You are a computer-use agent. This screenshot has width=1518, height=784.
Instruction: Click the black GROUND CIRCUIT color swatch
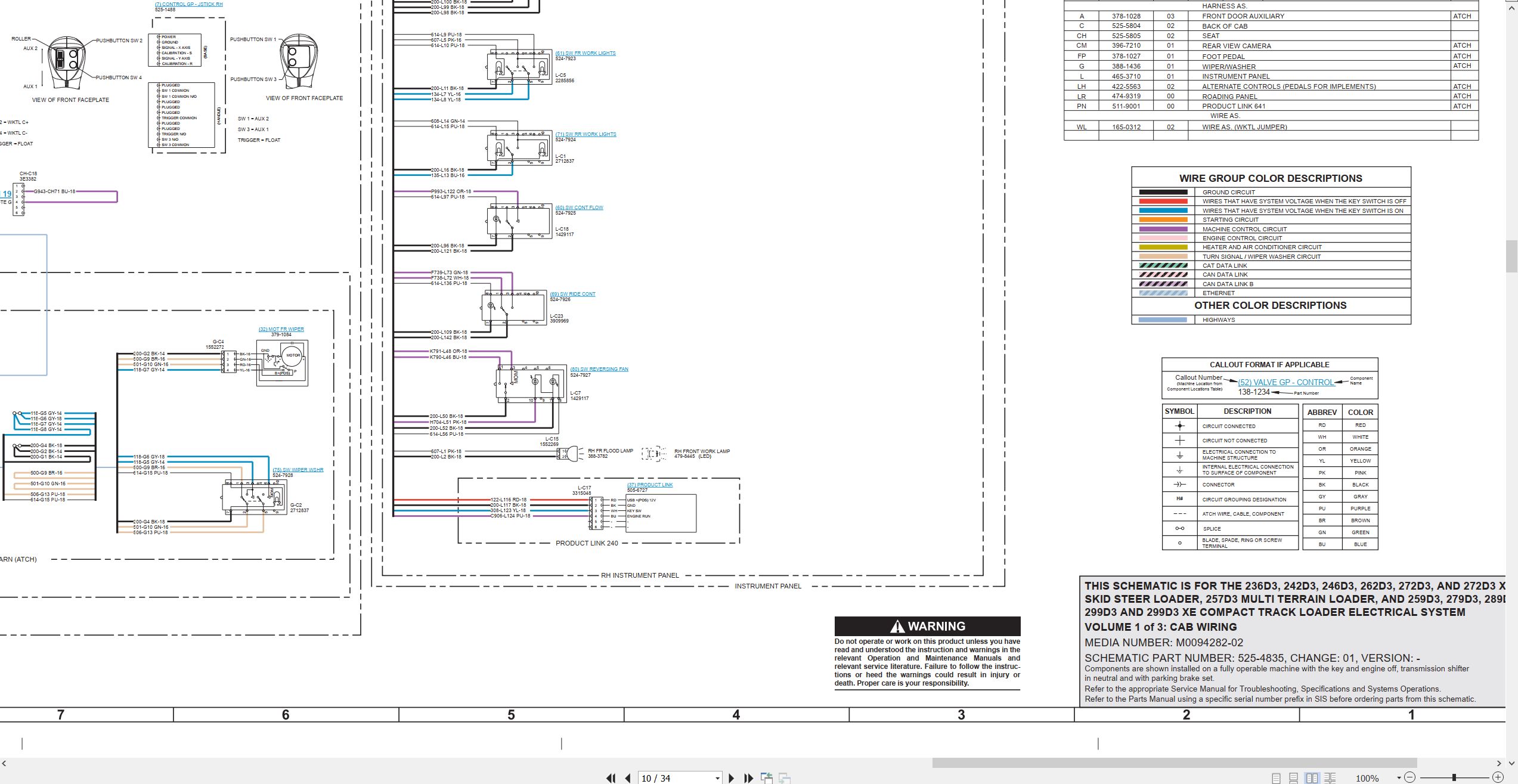point(1163,192)
